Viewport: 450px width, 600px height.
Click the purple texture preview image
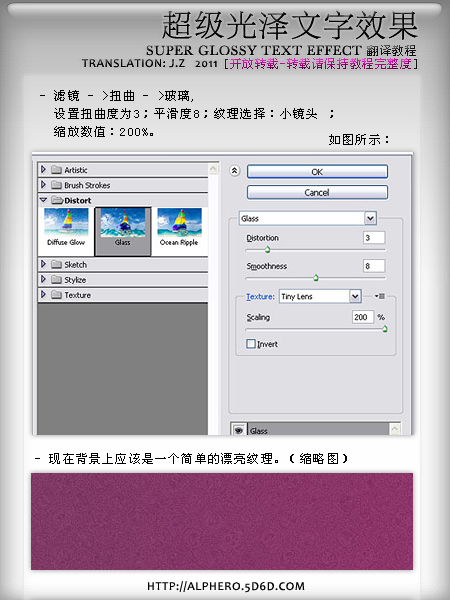(x=222, y=521)
